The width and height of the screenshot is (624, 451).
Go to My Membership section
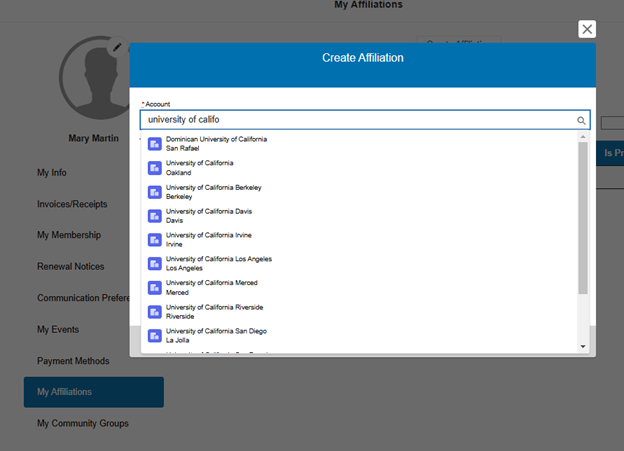[69, 235]
